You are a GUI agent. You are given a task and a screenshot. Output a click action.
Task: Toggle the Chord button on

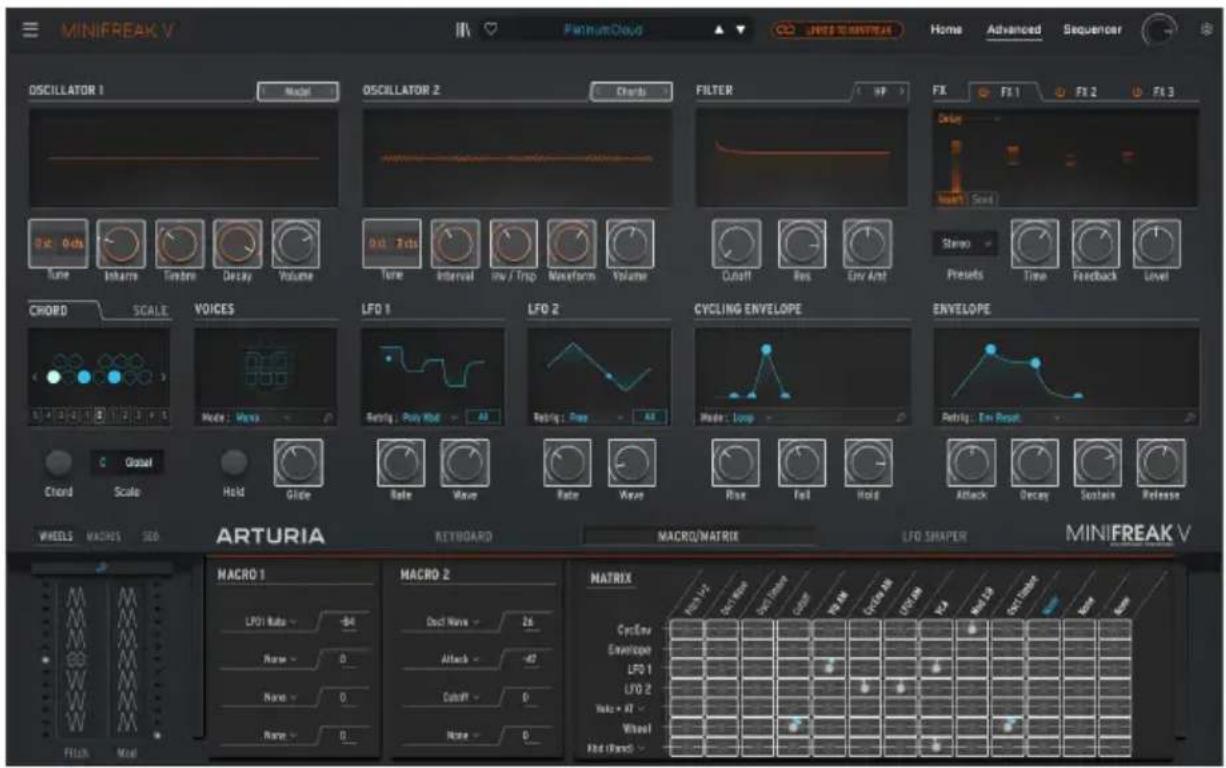click(x=59, y=462)
